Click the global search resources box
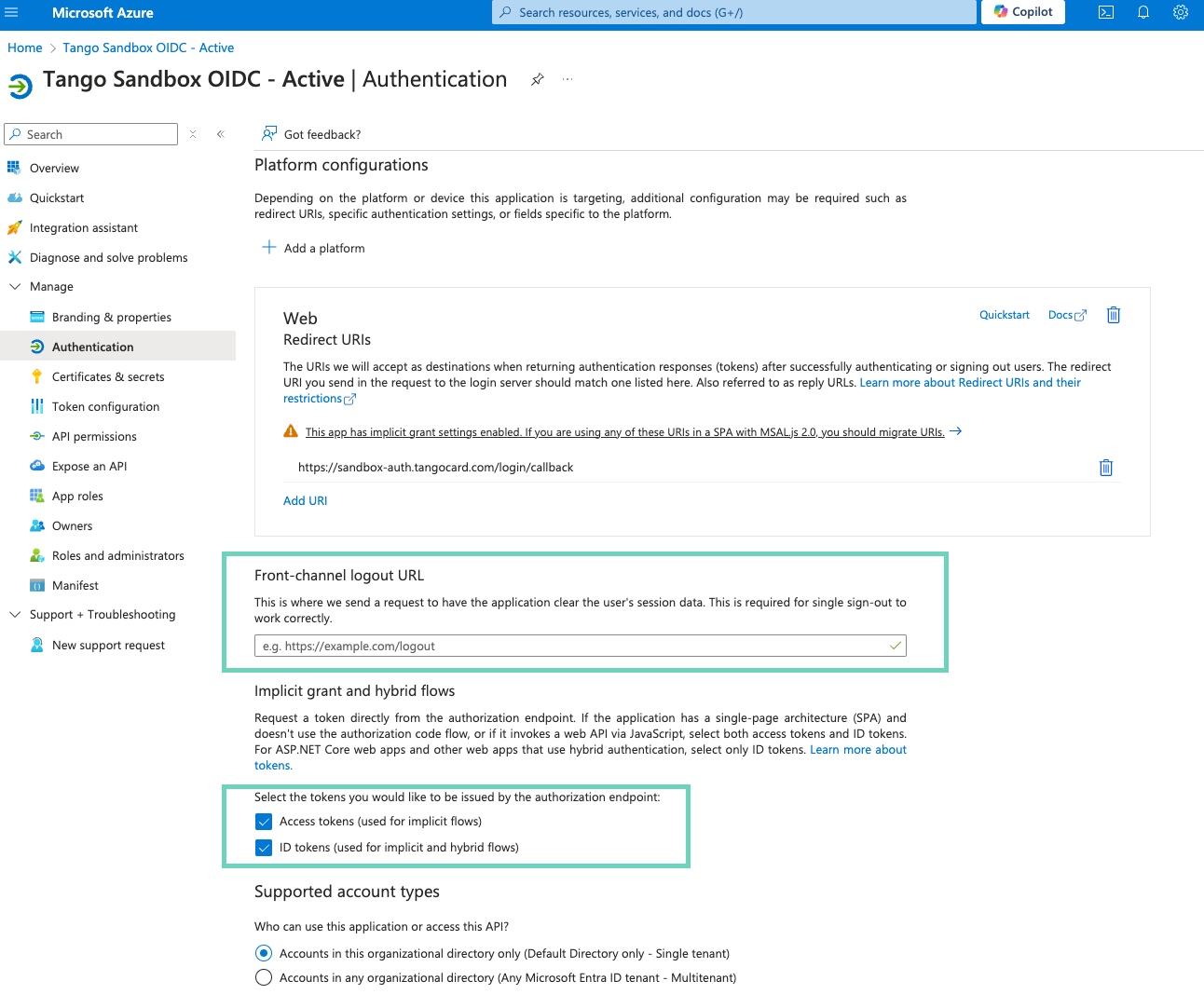The width and height of the screenshot is (1204, 1008). point(734,12)
